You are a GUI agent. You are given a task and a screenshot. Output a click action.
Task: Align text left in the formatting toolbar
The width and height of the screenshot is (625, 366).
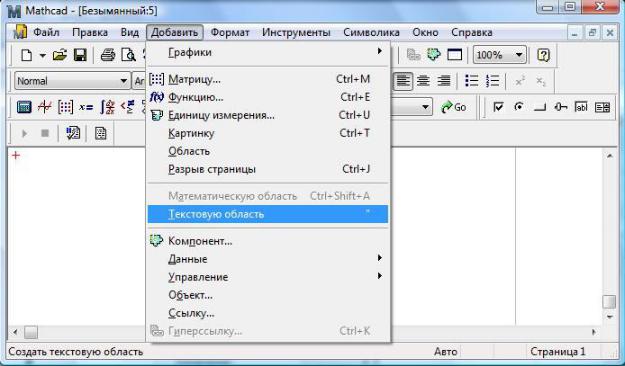403,81
